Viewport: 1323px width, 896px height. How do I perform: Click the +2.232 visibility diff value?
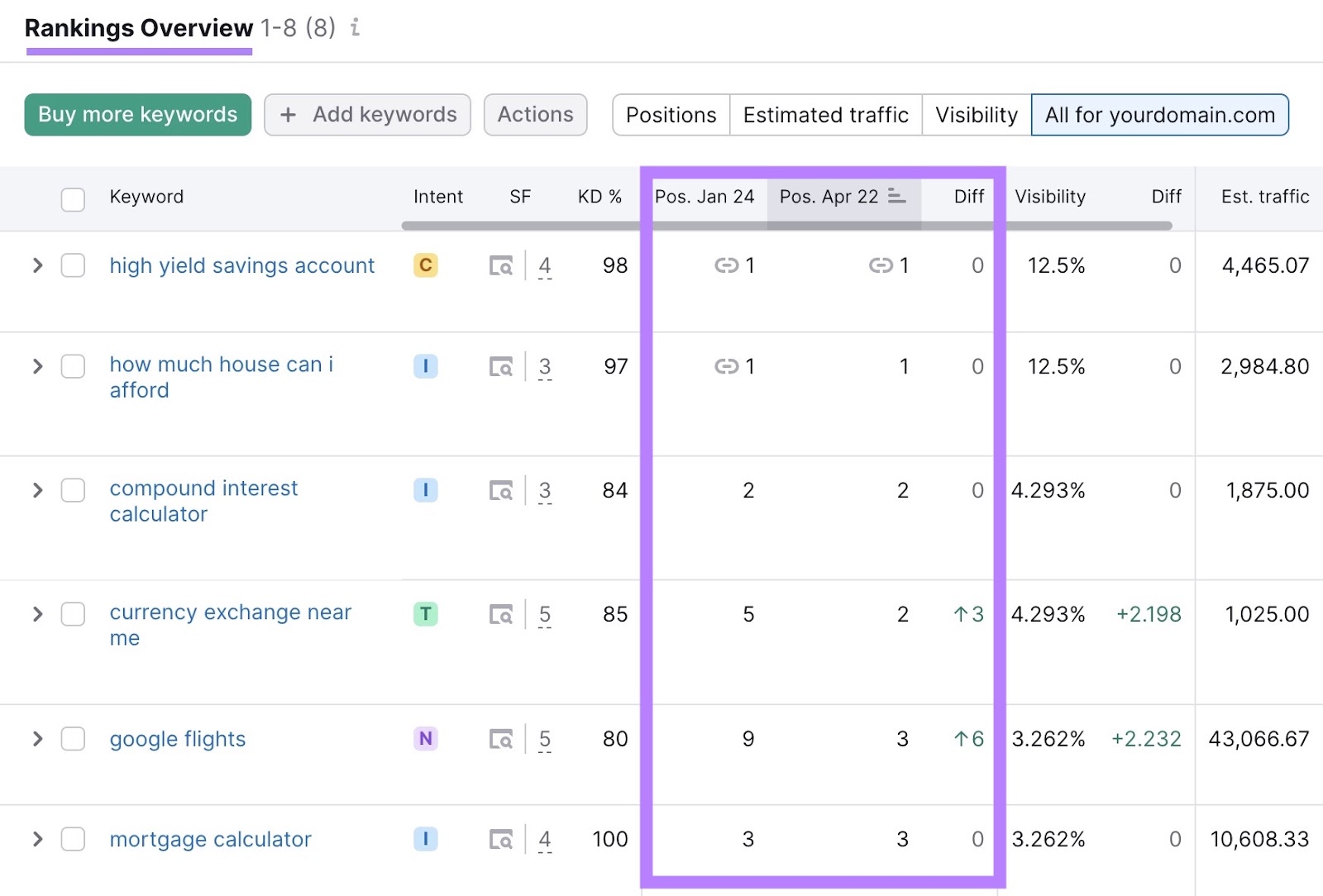coord(1146,739)
